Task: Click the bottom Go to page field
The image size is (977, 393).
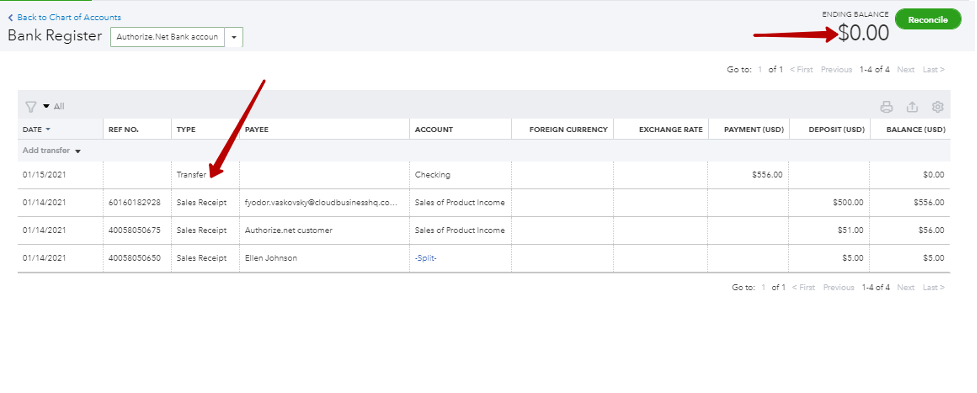Action: [763, 287]
